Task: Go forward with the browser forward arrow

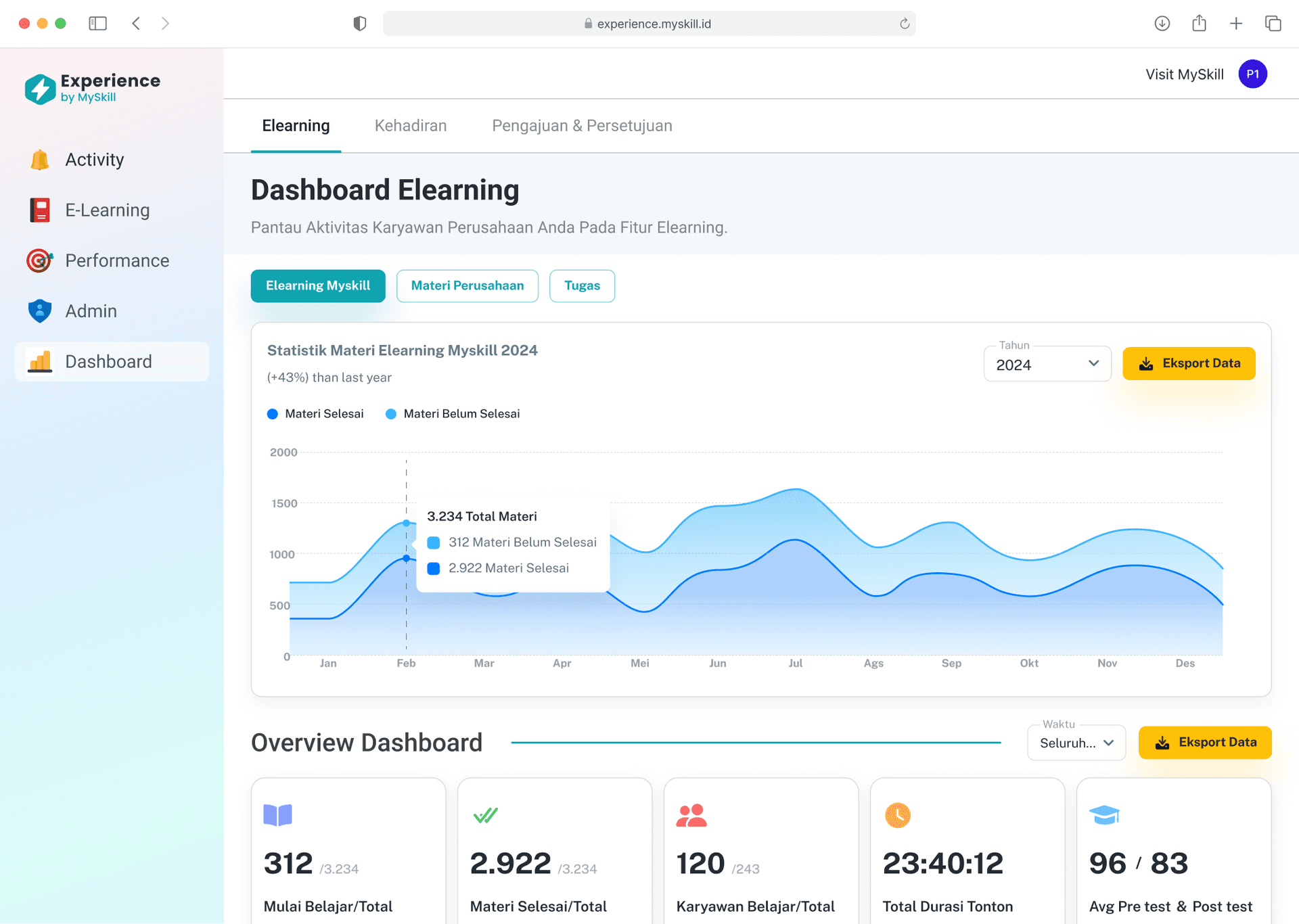Action: pyautogui.click(x=165, y=24)
